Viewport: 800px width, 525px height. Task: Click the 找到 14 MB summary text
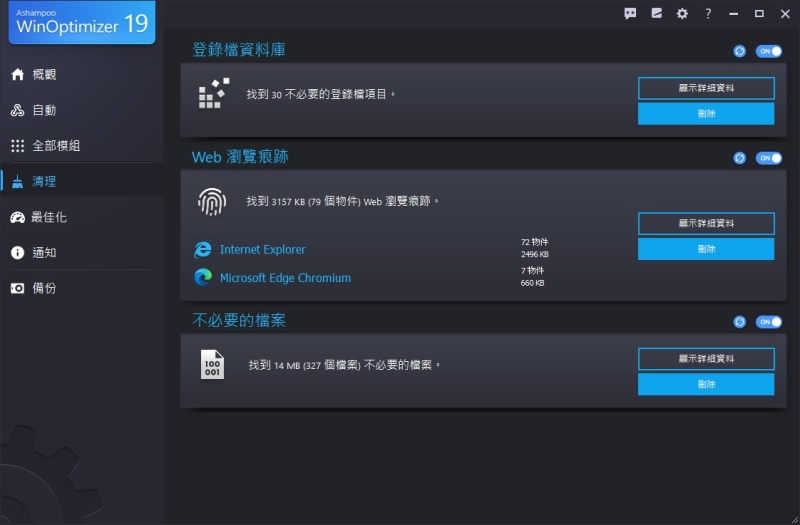click(344, 365)
